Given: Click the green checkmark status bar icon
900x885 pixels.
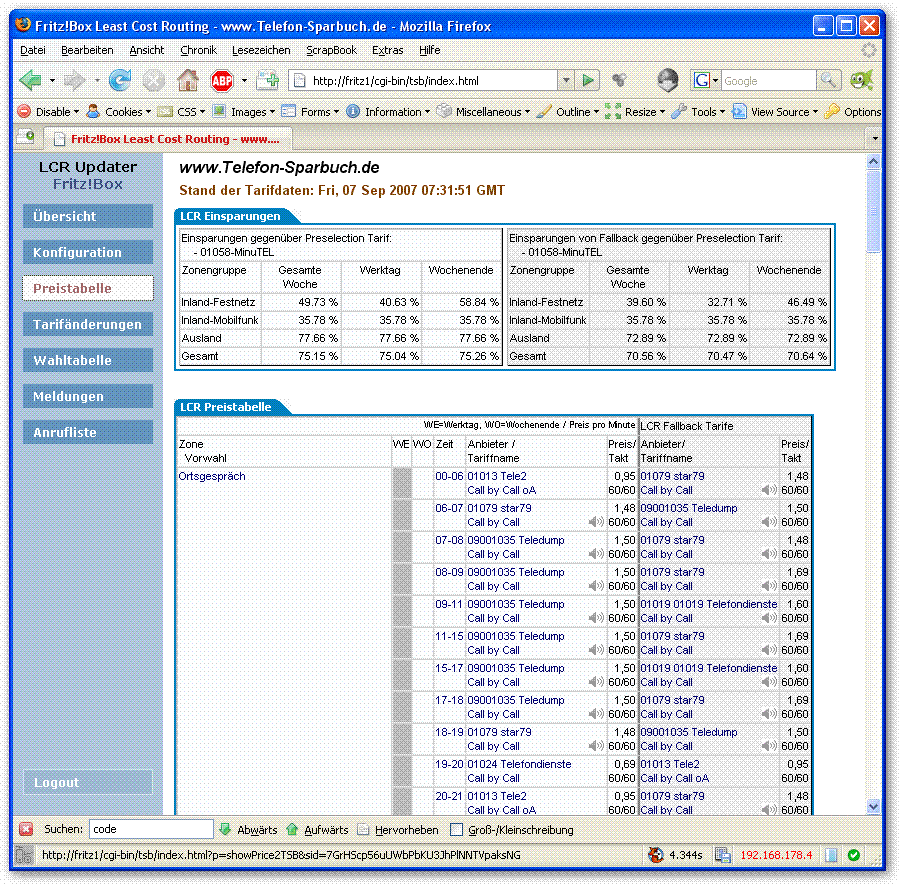Looking at the screenshot, I should tap(854, 855).
